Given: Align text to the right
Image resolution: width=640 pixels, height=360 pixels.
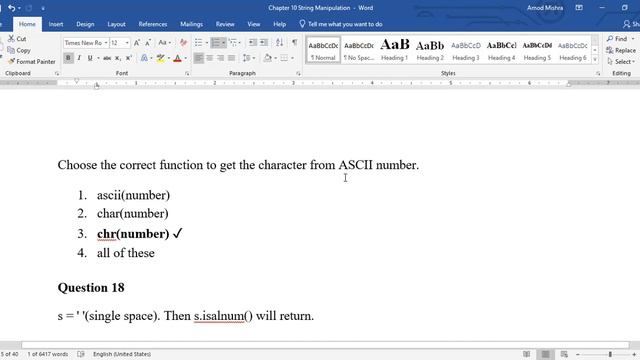Looking at the screenshot, I should (220, 58).
